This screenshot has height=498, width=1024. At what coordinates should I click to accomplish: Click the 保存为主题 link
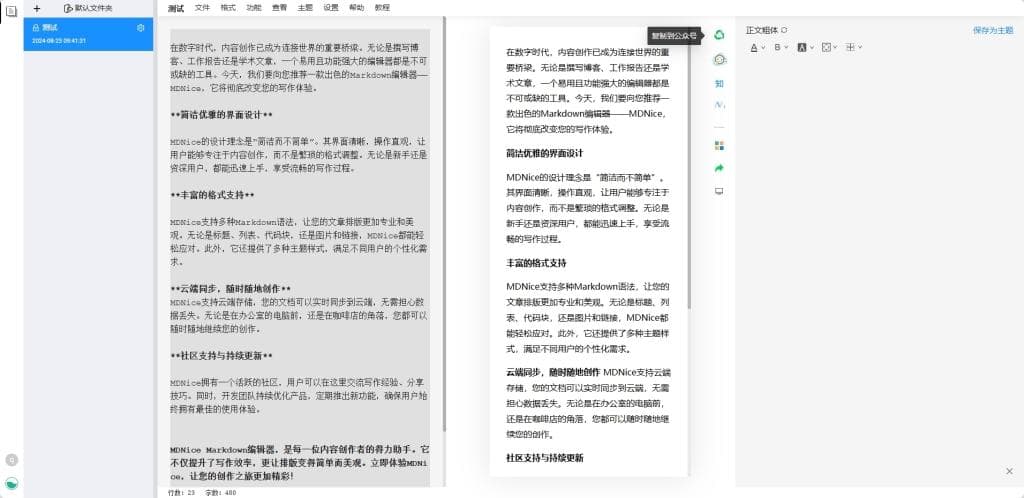coord(993,30)
